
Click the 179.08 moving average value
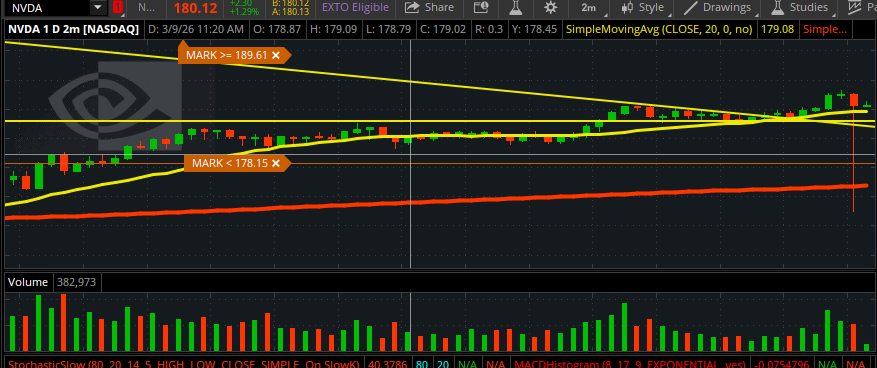pos(778,29)
